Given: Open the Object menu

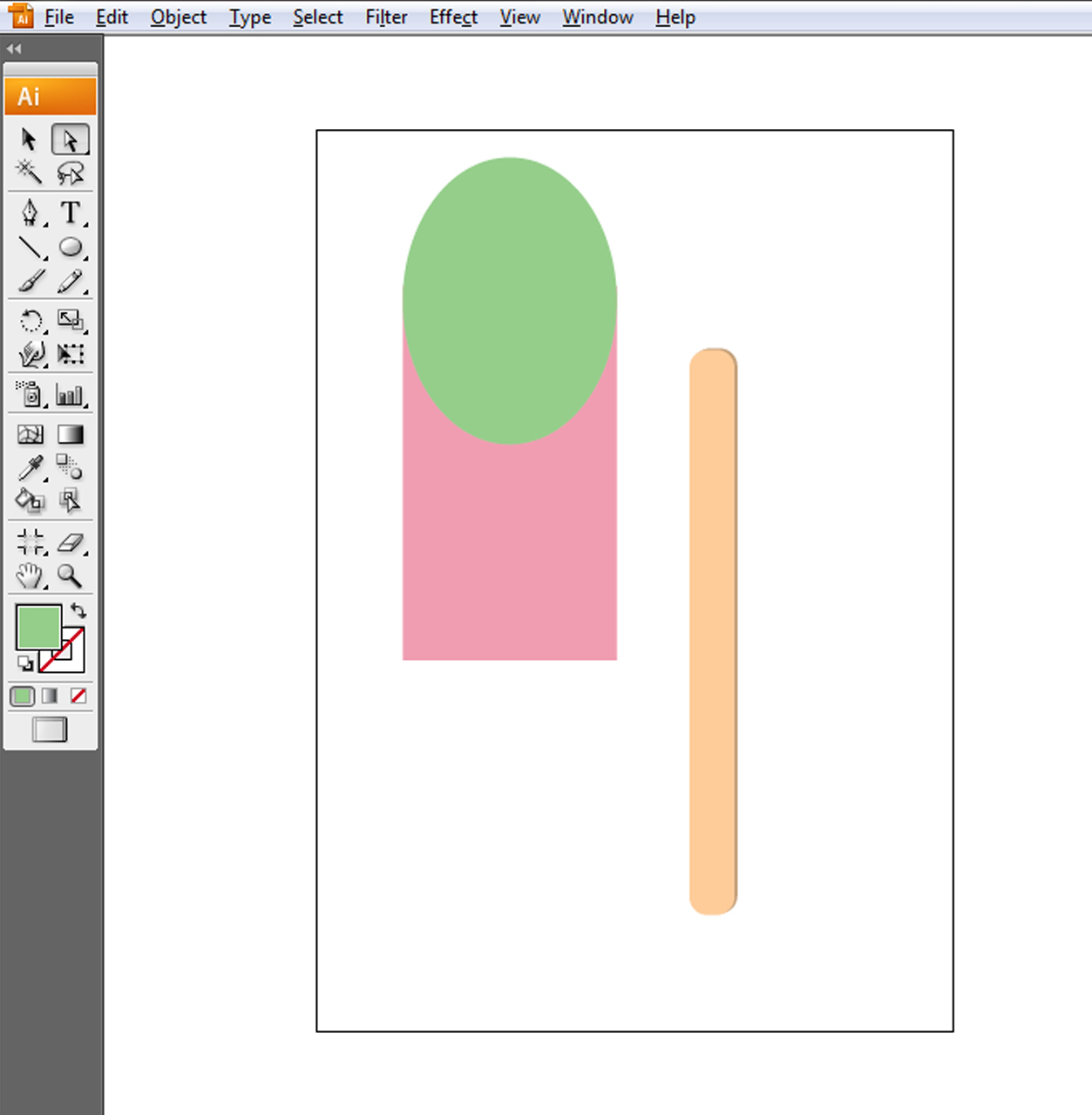Looking at the screenshot, I should (178, 17).
